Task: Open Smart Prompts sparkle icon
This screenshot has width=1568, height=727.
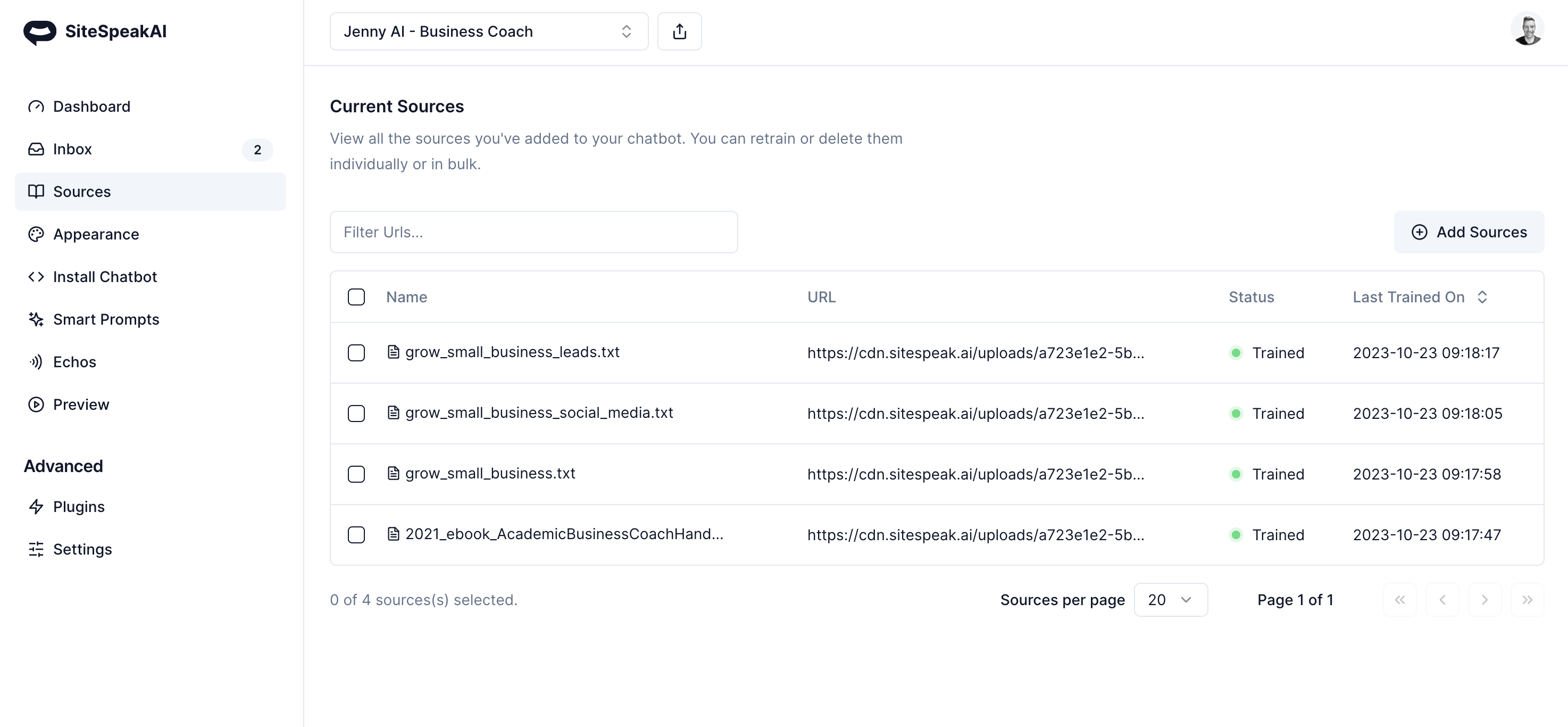Action: (x=36, y=320)
